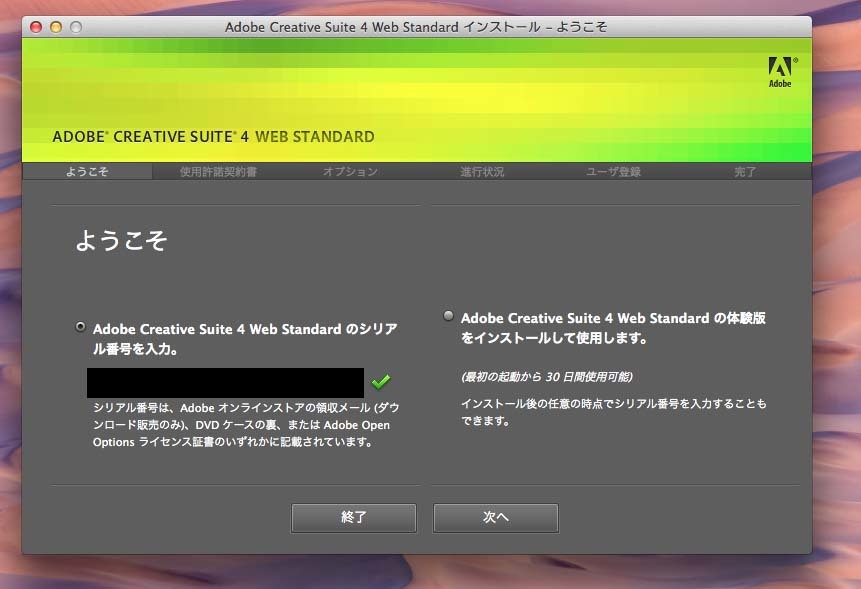The width and height of the screenshot is (861, 589).
Task: Select the serial number entry radio button
Action: point(80,327)
